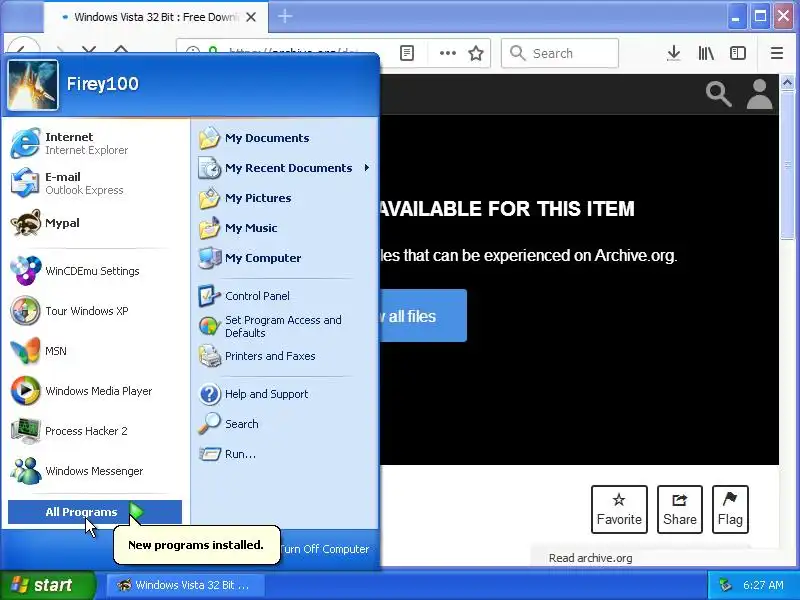800x600 pixels.
Task: Expand My Recent Documents submenu
Action: coord(285,168)
